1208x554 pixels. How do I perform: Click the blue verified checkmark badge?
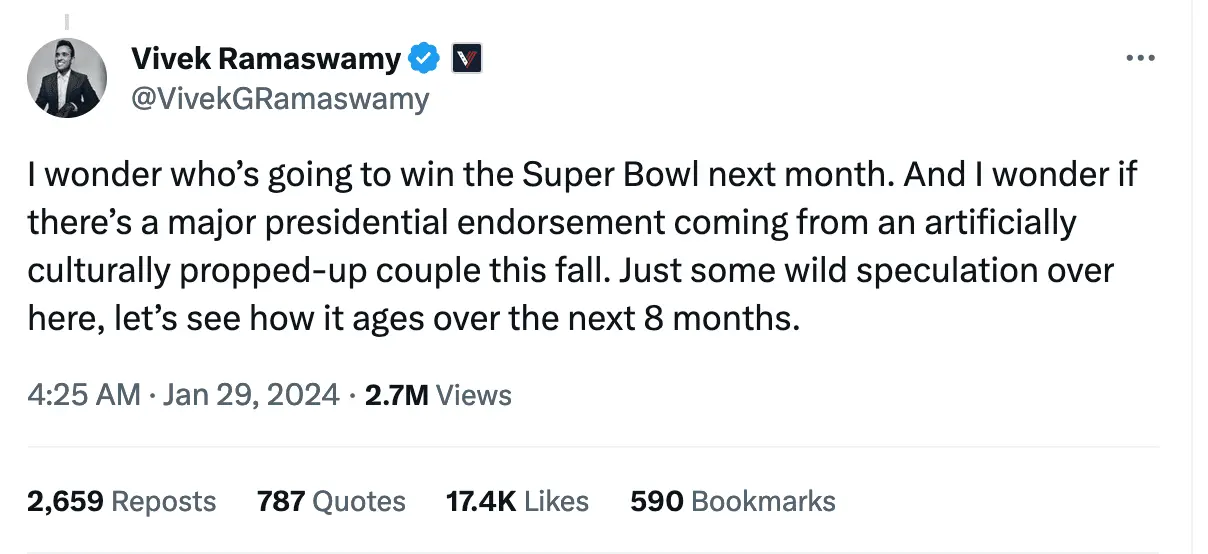click(425, 60)
